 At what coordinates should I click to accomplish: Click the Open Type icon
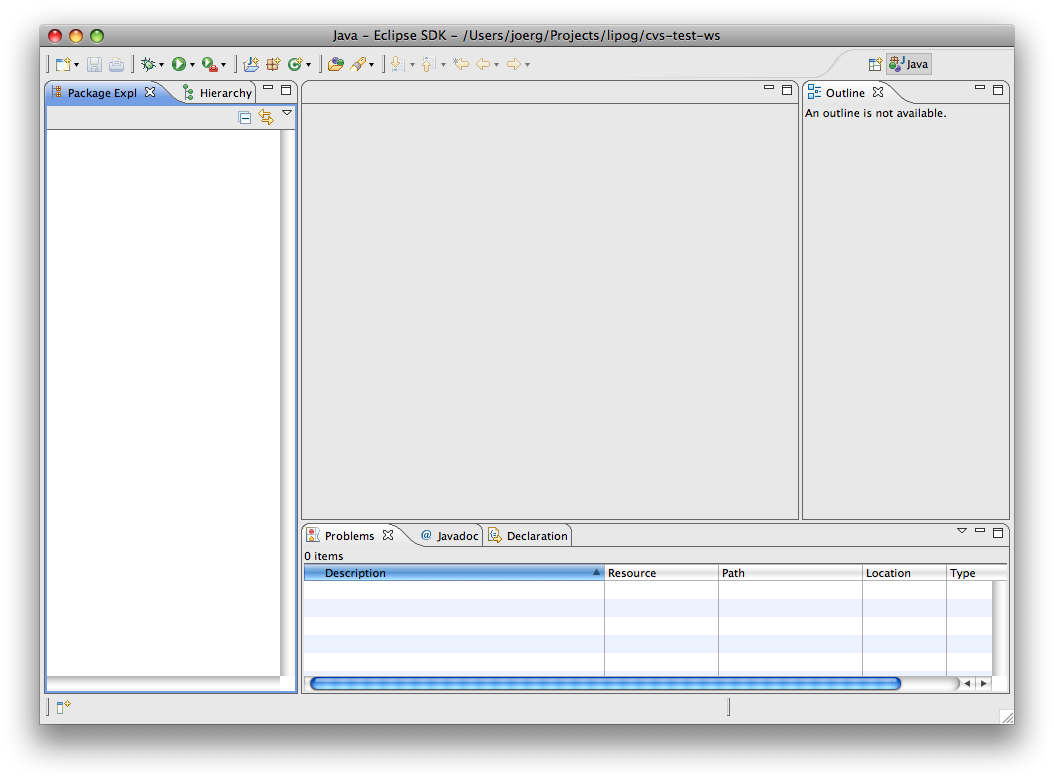pos(335,64)
